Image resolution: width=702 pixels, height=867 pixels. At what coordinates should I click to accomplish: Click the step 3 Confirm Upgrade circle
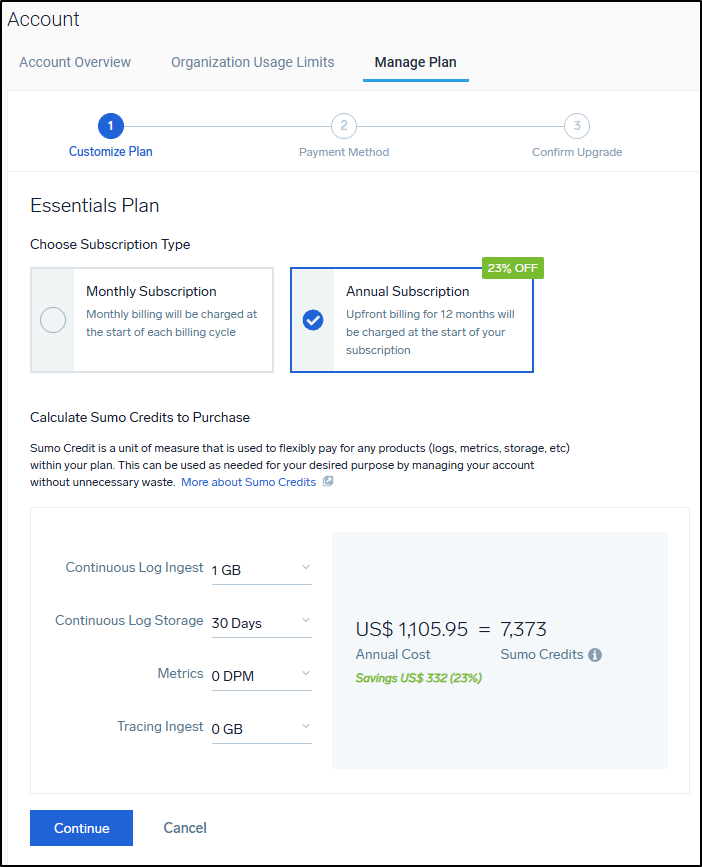pos(576,126)
